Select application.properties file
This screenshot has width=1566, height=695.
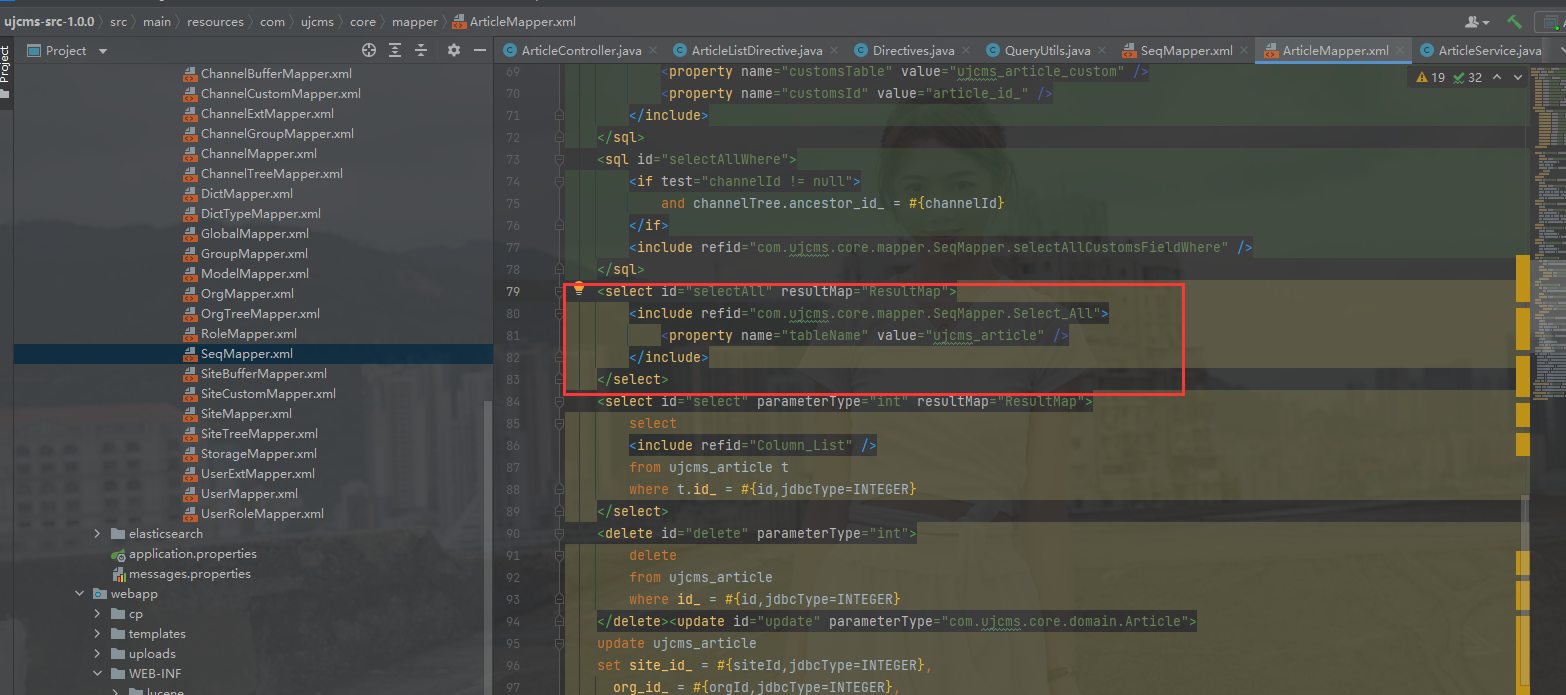[x=192, y=554]
